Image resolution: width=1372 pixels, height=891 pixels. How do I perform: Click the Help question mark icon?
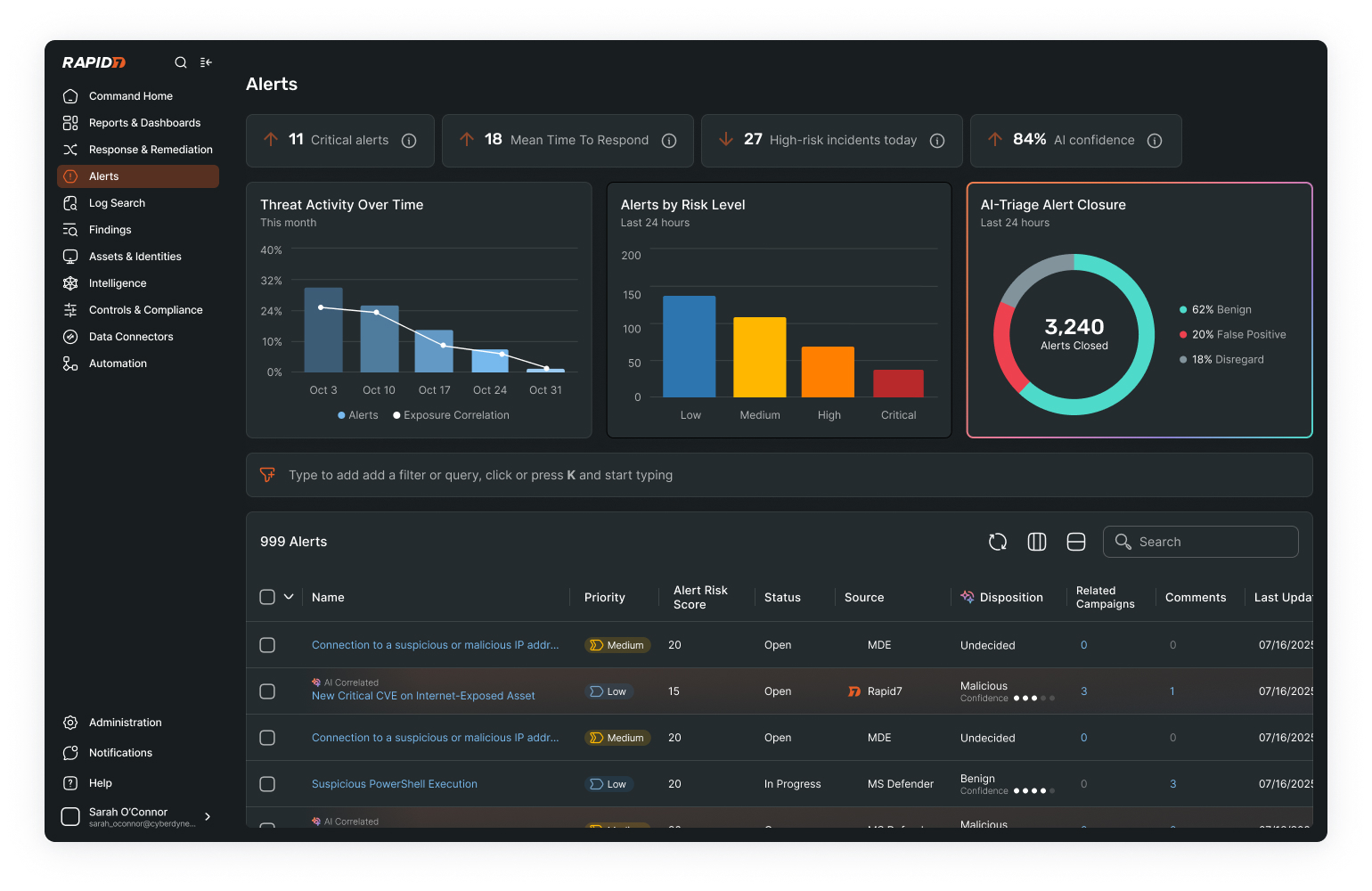click(70, 783)
